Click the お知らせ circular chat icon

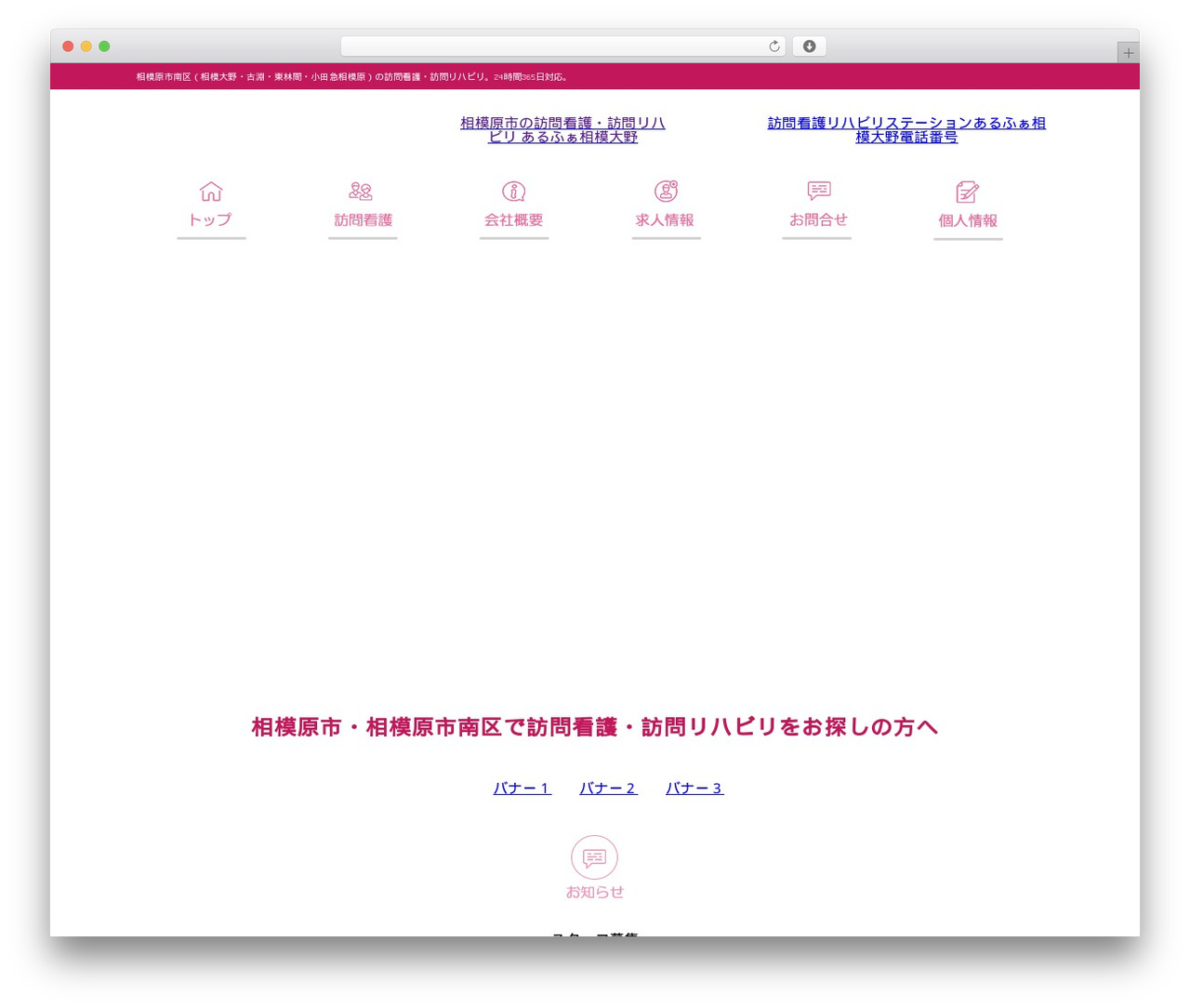tap(594, 857)
